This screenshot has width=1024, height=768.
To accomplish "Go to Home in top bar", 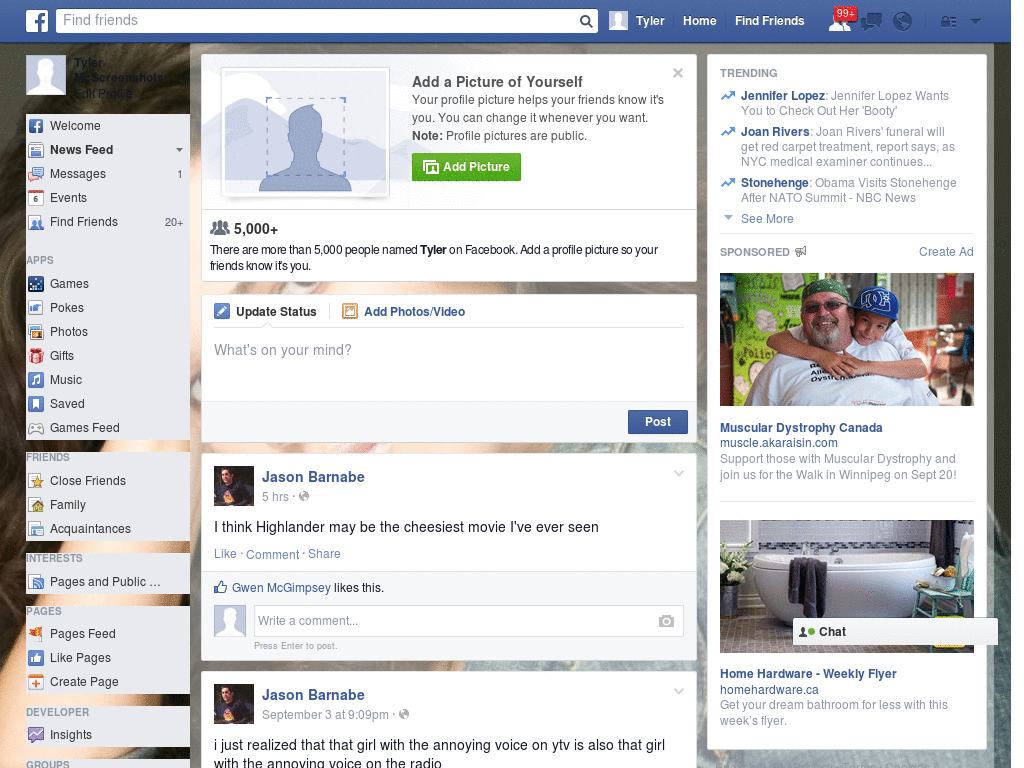I will coord(699,21).
